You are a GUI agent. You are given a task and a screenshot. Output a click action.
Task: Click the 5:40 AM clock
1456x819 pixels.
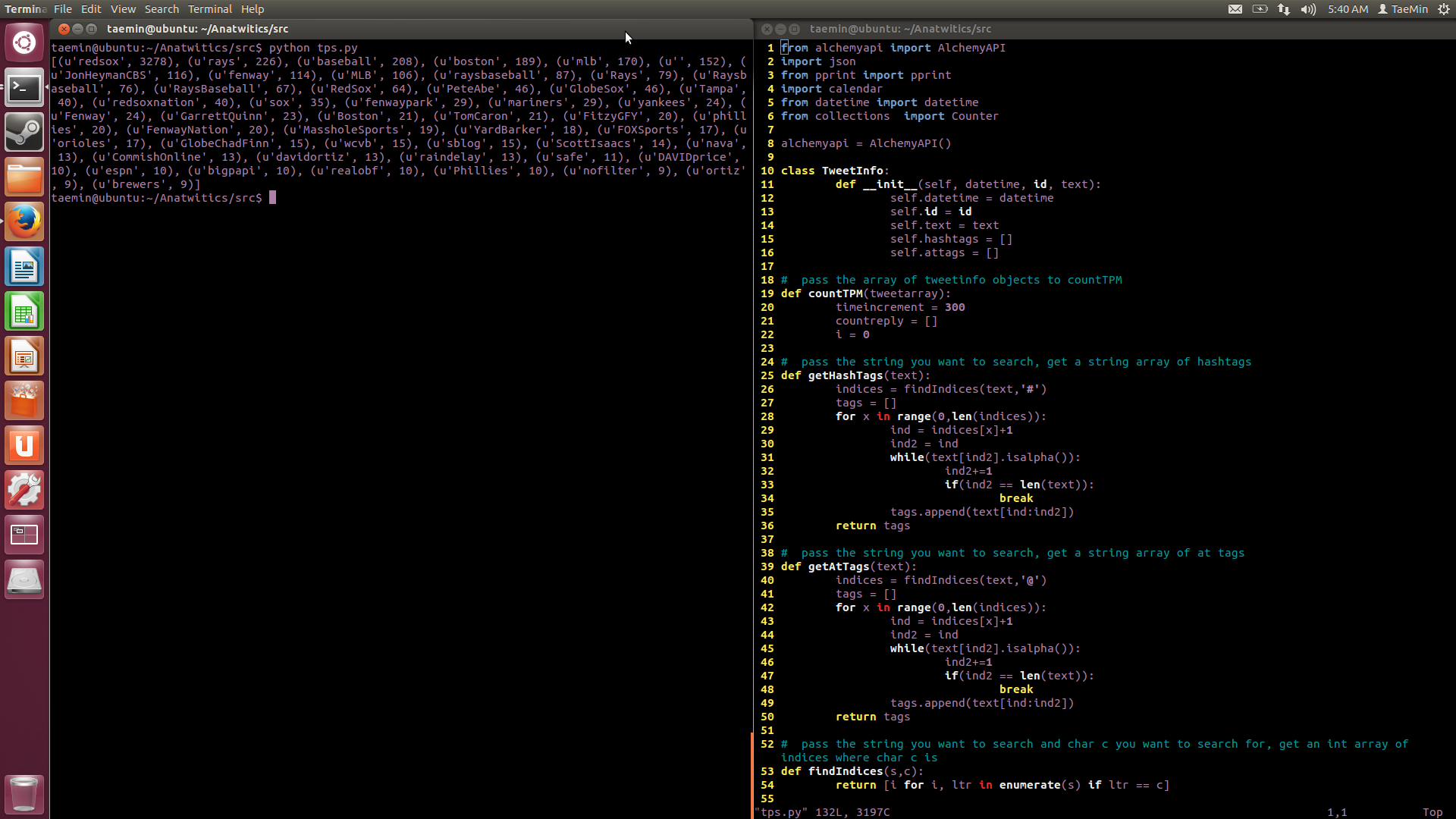1348,9
